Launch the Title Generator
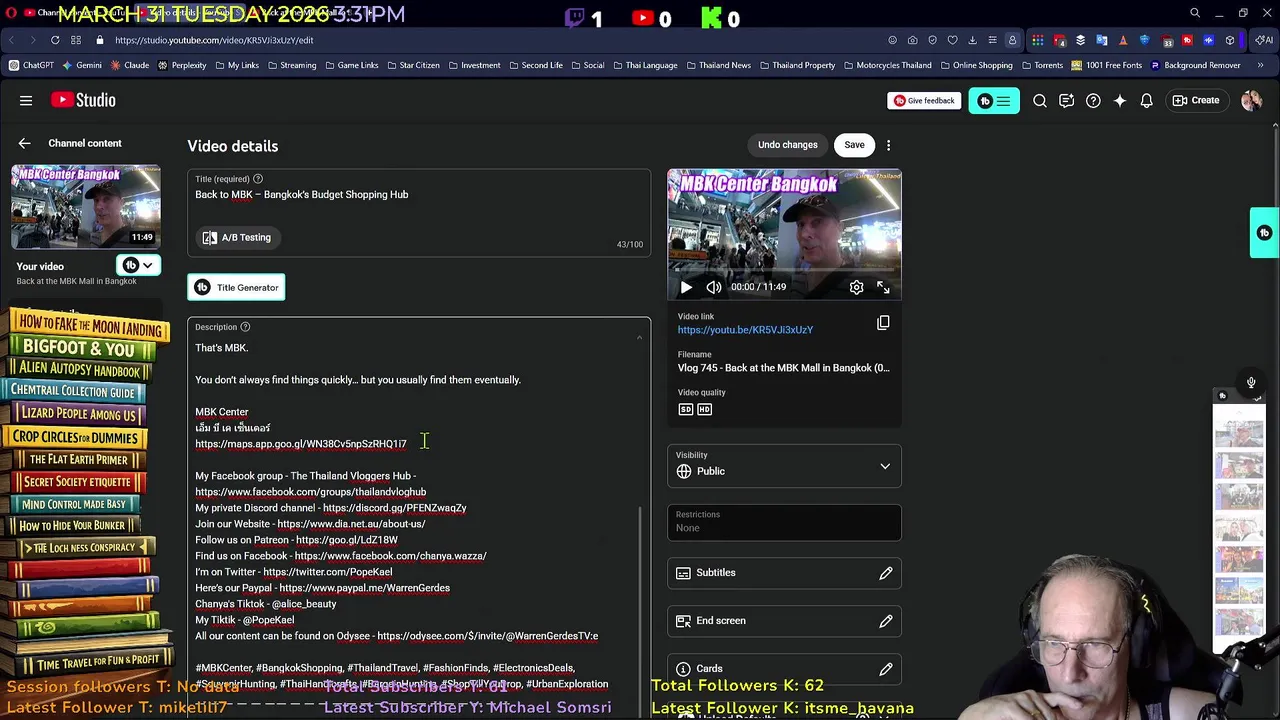 [x=236, y=288]
